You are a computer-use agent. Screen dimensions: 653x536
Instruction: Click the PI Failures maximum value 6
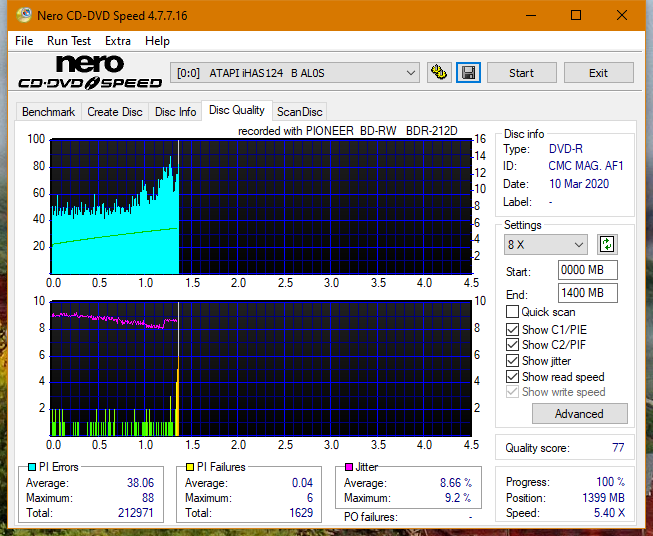click(x=310, y=498)
